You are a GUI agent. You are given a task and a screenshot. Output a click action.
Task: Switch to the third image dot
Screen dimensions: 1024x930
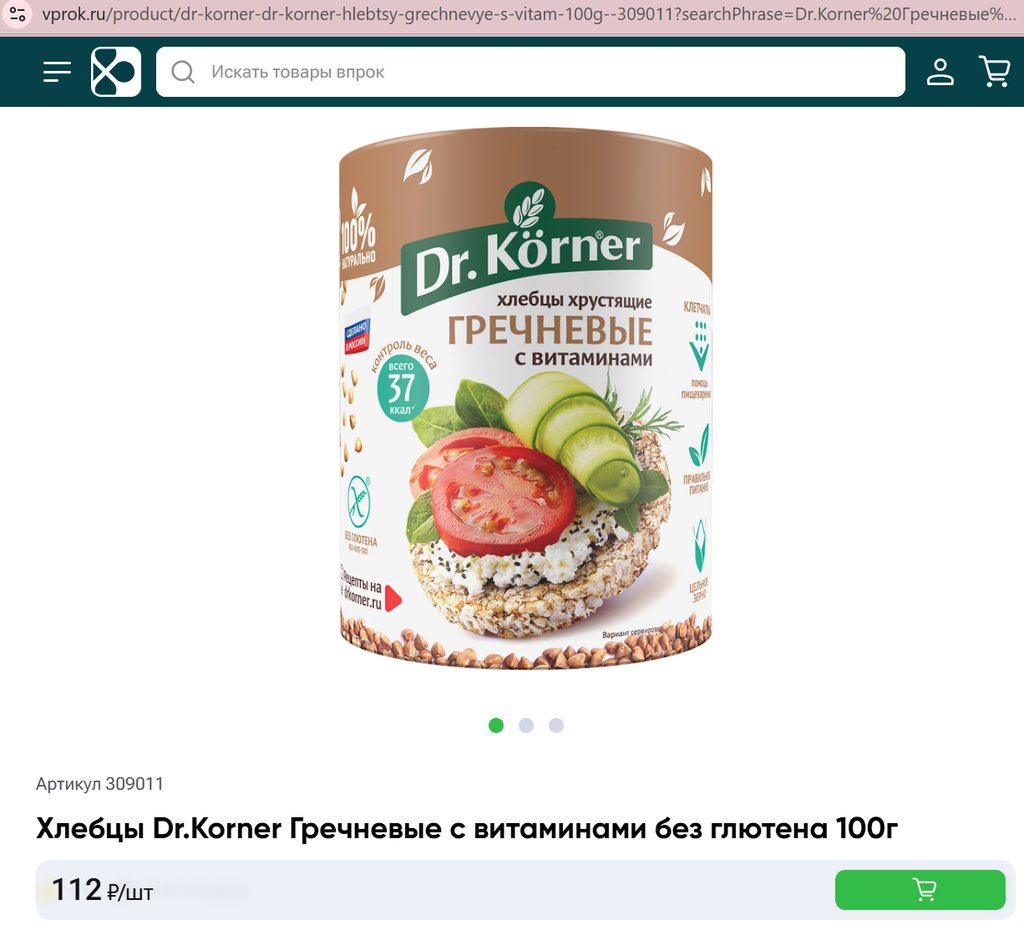tap(556, 726)
